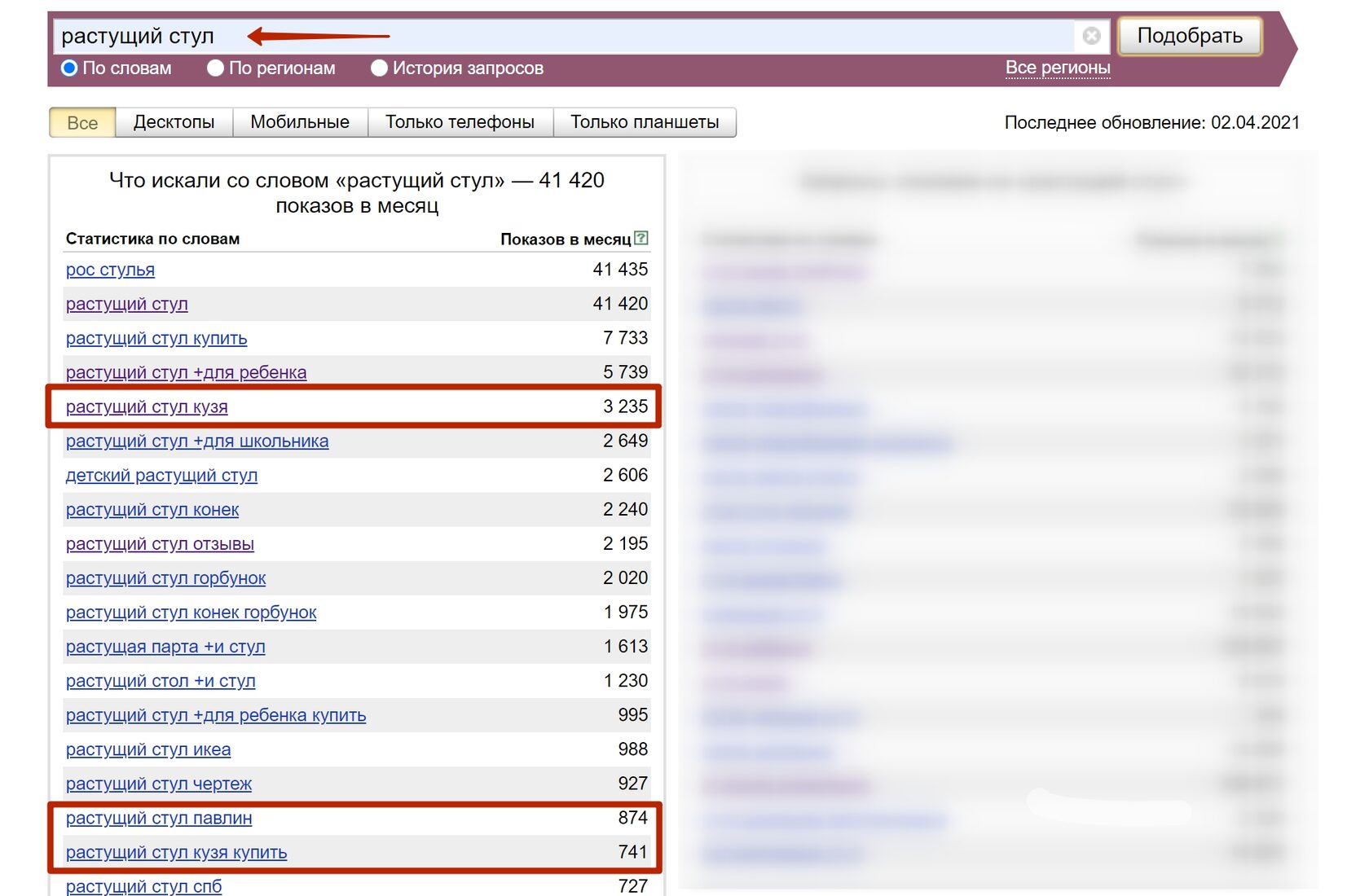Select the 41 435 impressions value
The image size is (1369, 896).
pos(620,269)
